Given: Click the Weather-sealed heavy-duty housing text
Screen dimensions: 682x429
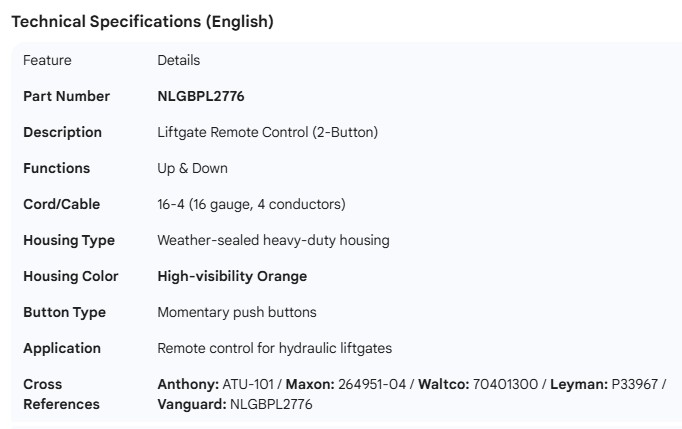Looking at the screenshot, I should point(273,240).
